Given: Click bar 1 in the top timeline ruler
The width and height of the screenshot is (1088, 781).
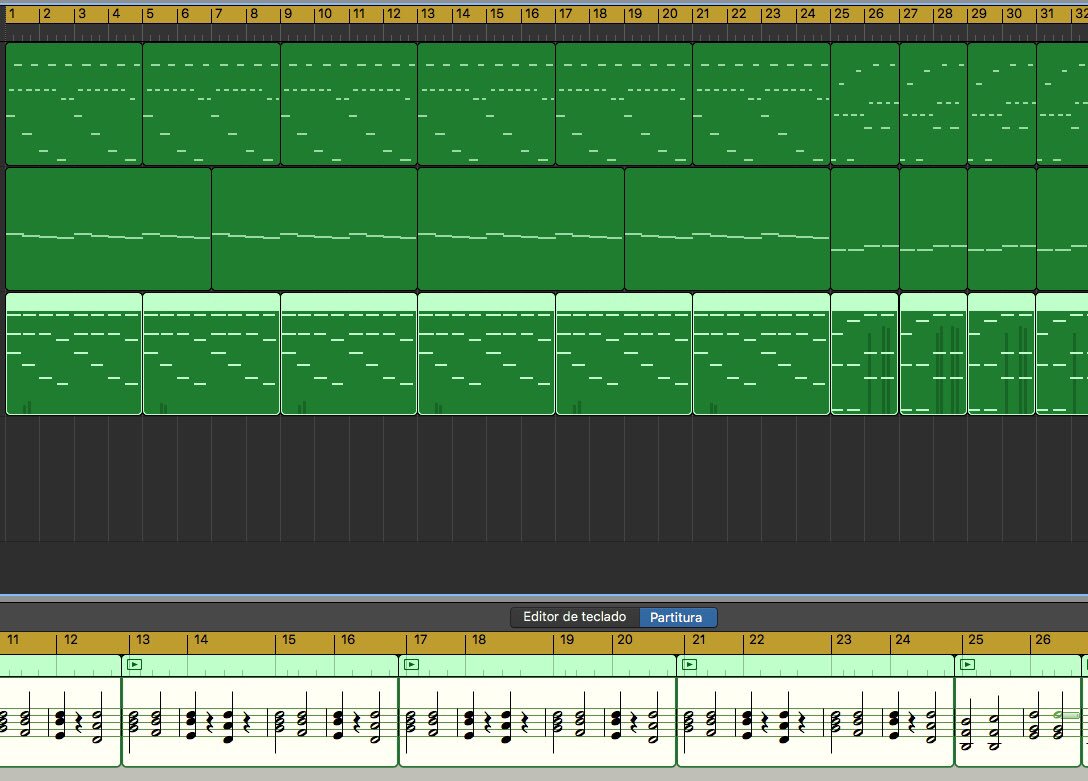Looking at the screenshot, I should [x=12, y=13].
